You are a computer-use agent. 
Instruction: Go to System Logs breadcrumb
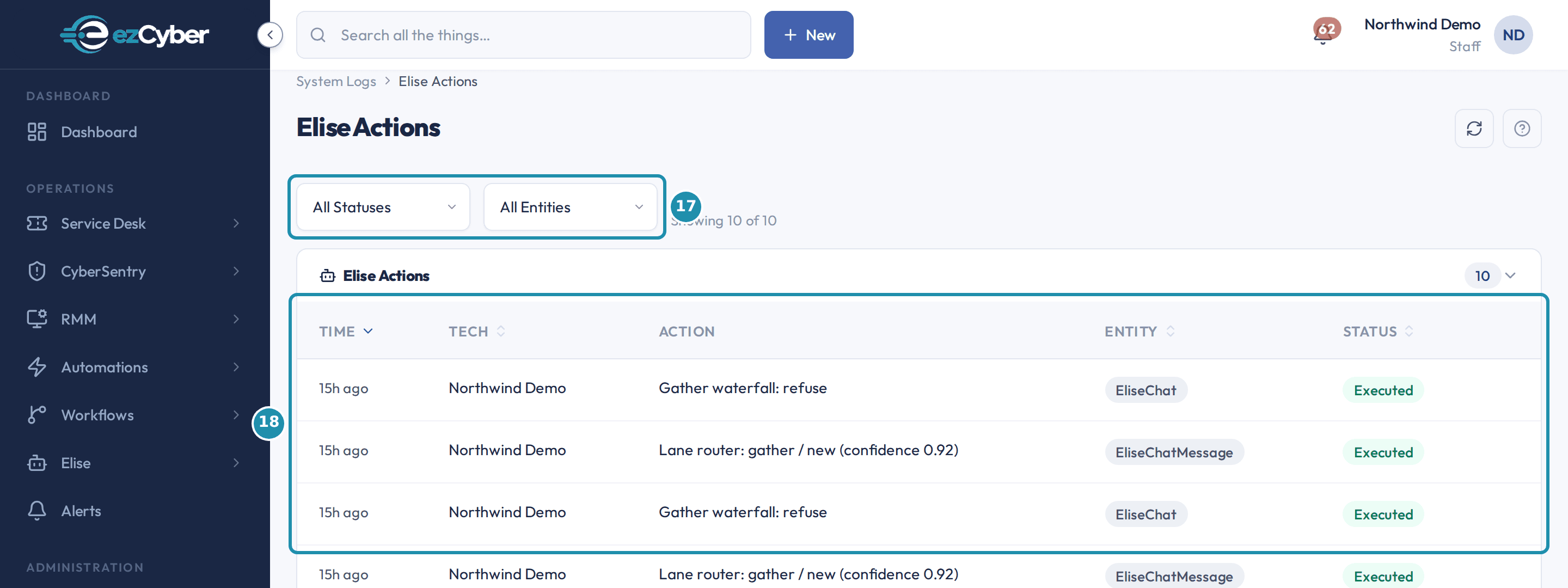click(335, 81)
